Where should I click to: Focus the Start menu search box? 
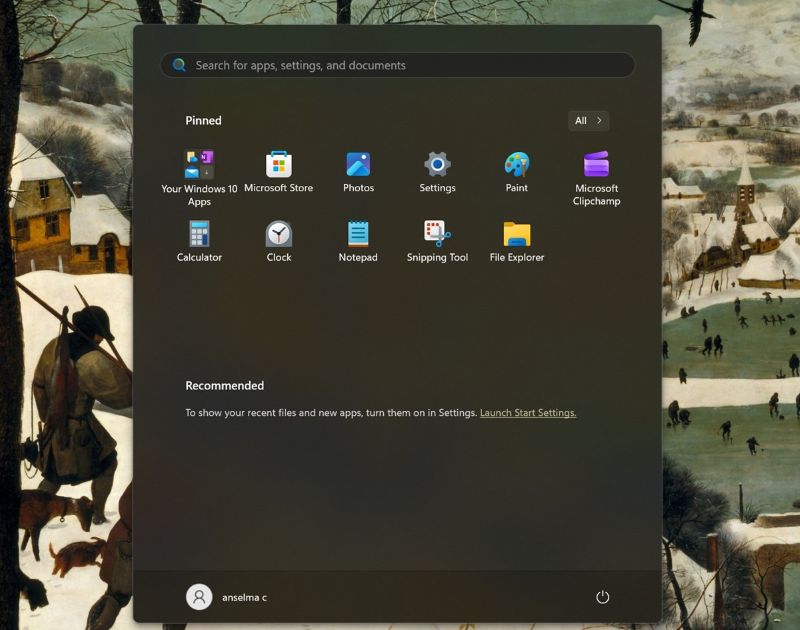pyautogui.click(x=398, y=65)
